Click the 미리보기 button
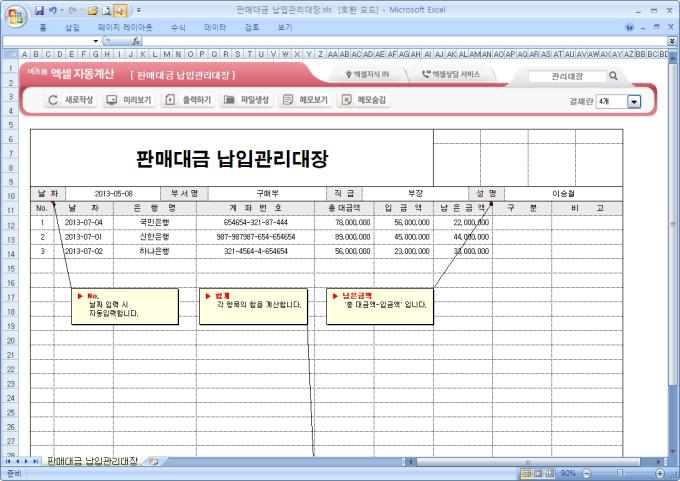The height and width of the screenshot is (481, 680). [x=129, y=100]
